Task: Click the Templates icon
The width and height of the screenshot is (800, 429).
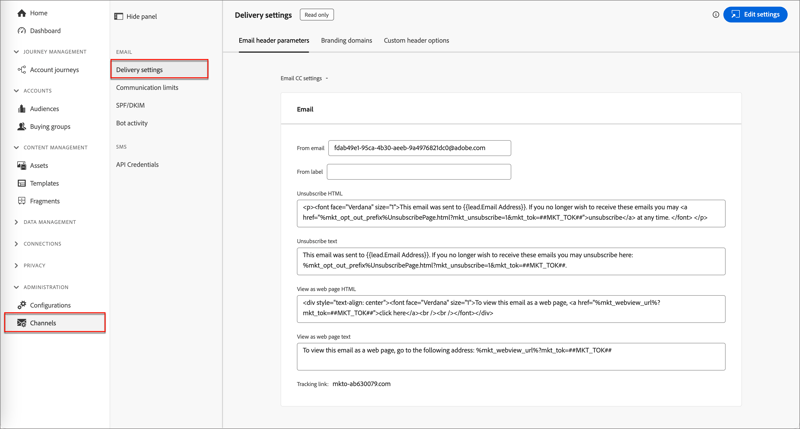Action: pyautogui.click(x=22, y=184)
